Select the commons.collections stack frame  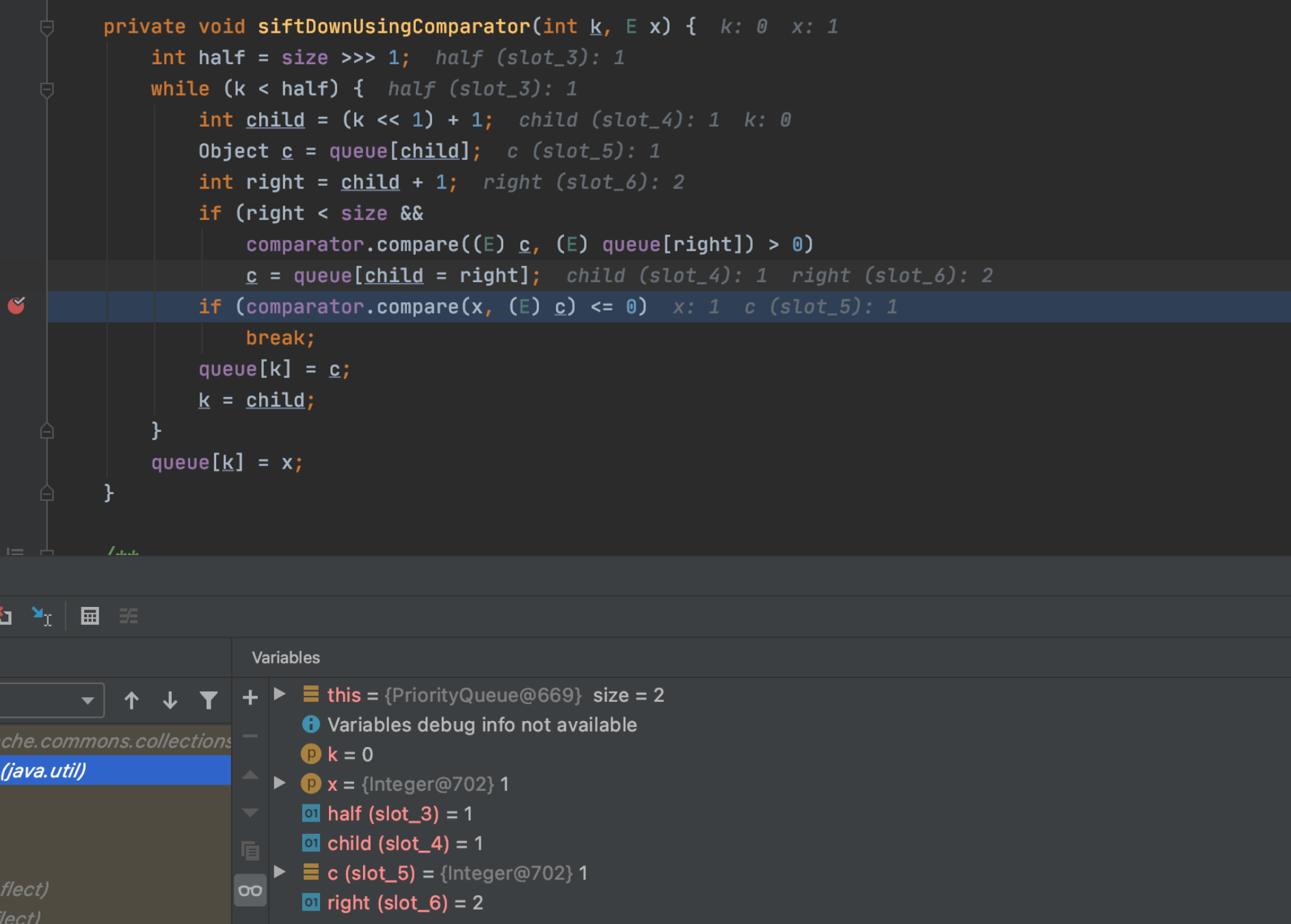116,741
